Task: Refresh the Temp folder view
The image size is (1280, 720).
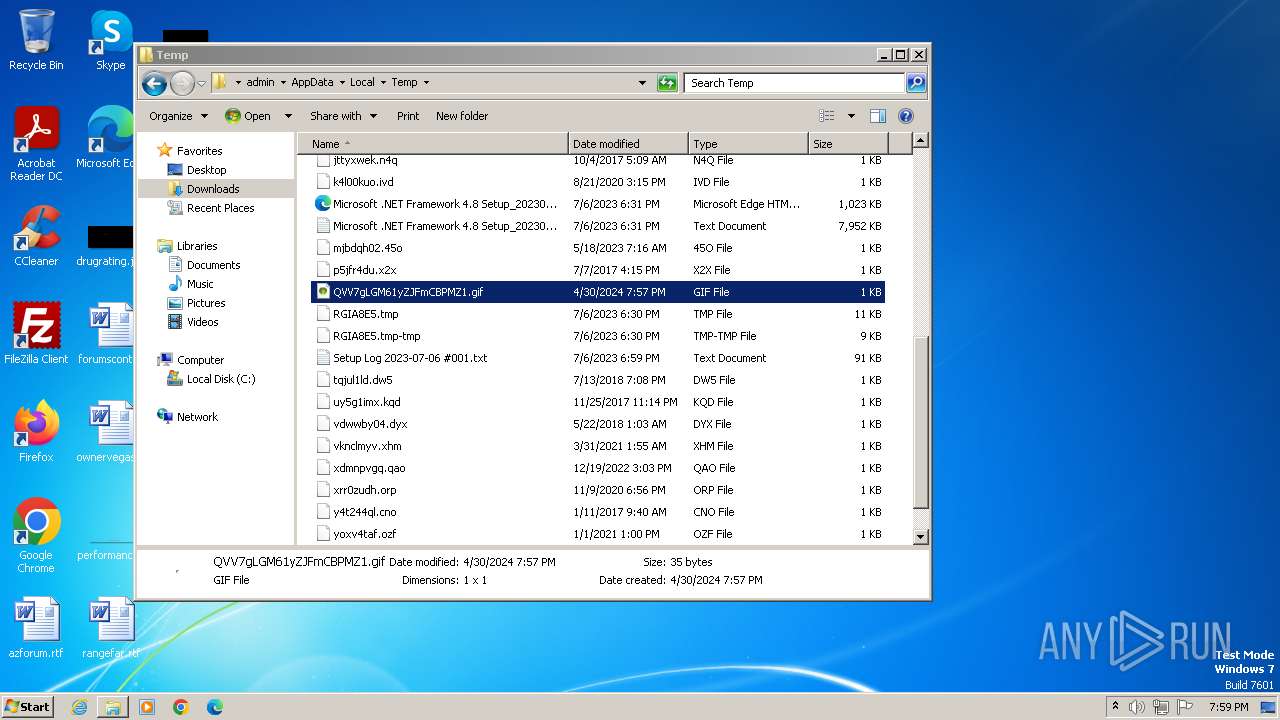Action: (667, 83)
